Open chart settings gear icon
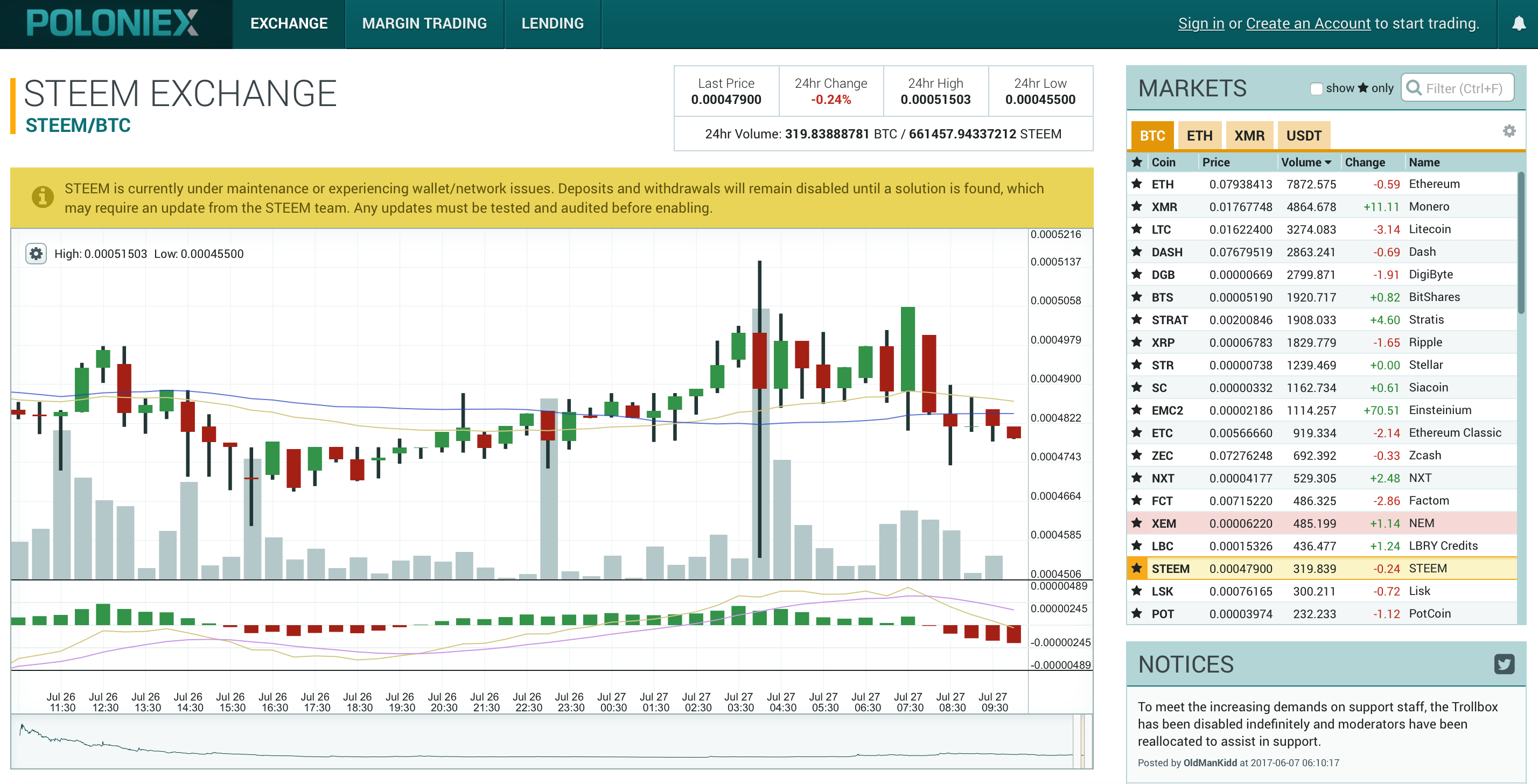The image size is (1538, 784). point(36,254)
